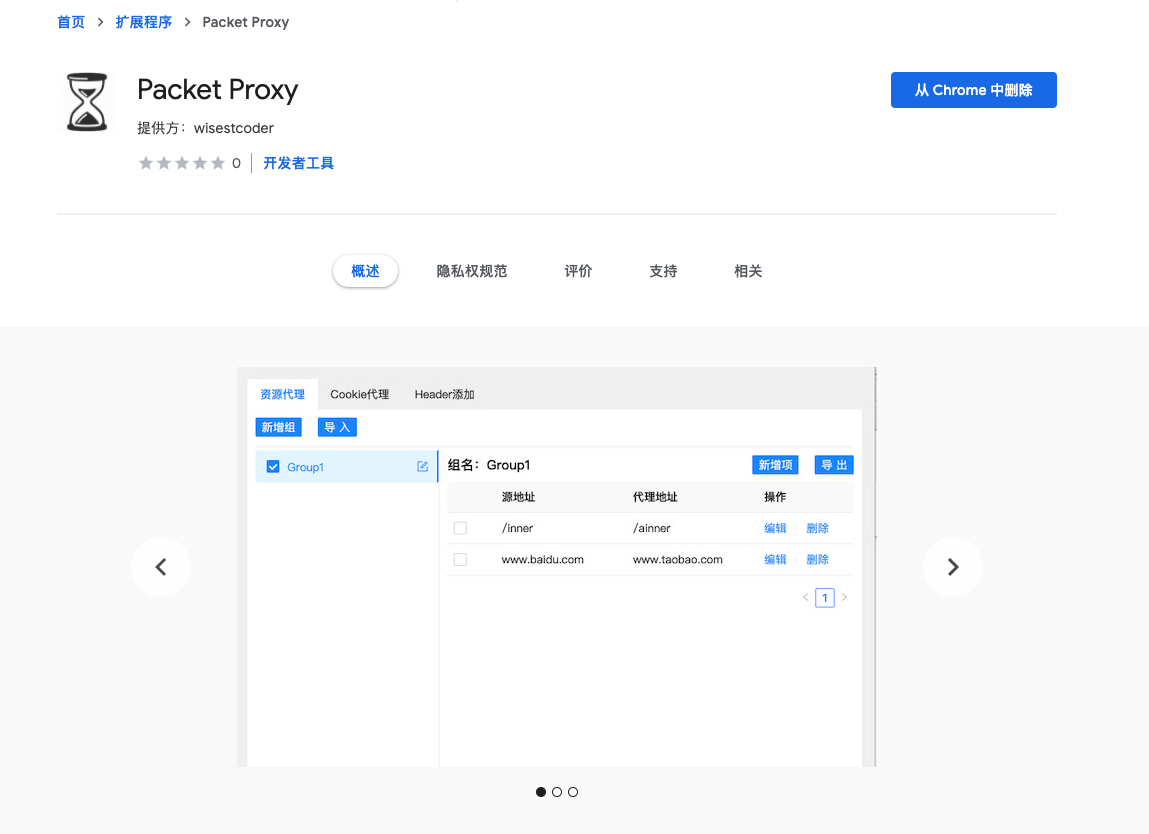
Task: Click the Group1 edit pencil icon
Action: [422, 466]
